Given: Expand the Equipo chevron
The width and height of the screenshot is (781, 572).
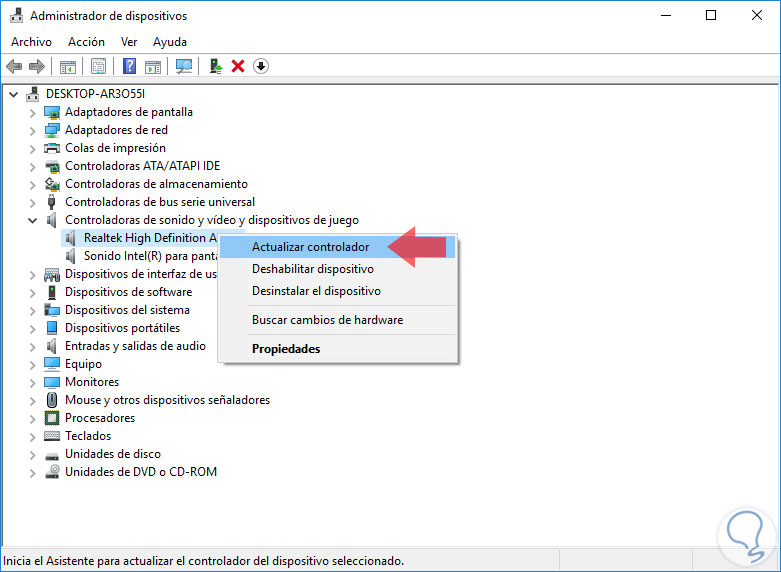Looking at the screenshot, I should click(32, 364).
